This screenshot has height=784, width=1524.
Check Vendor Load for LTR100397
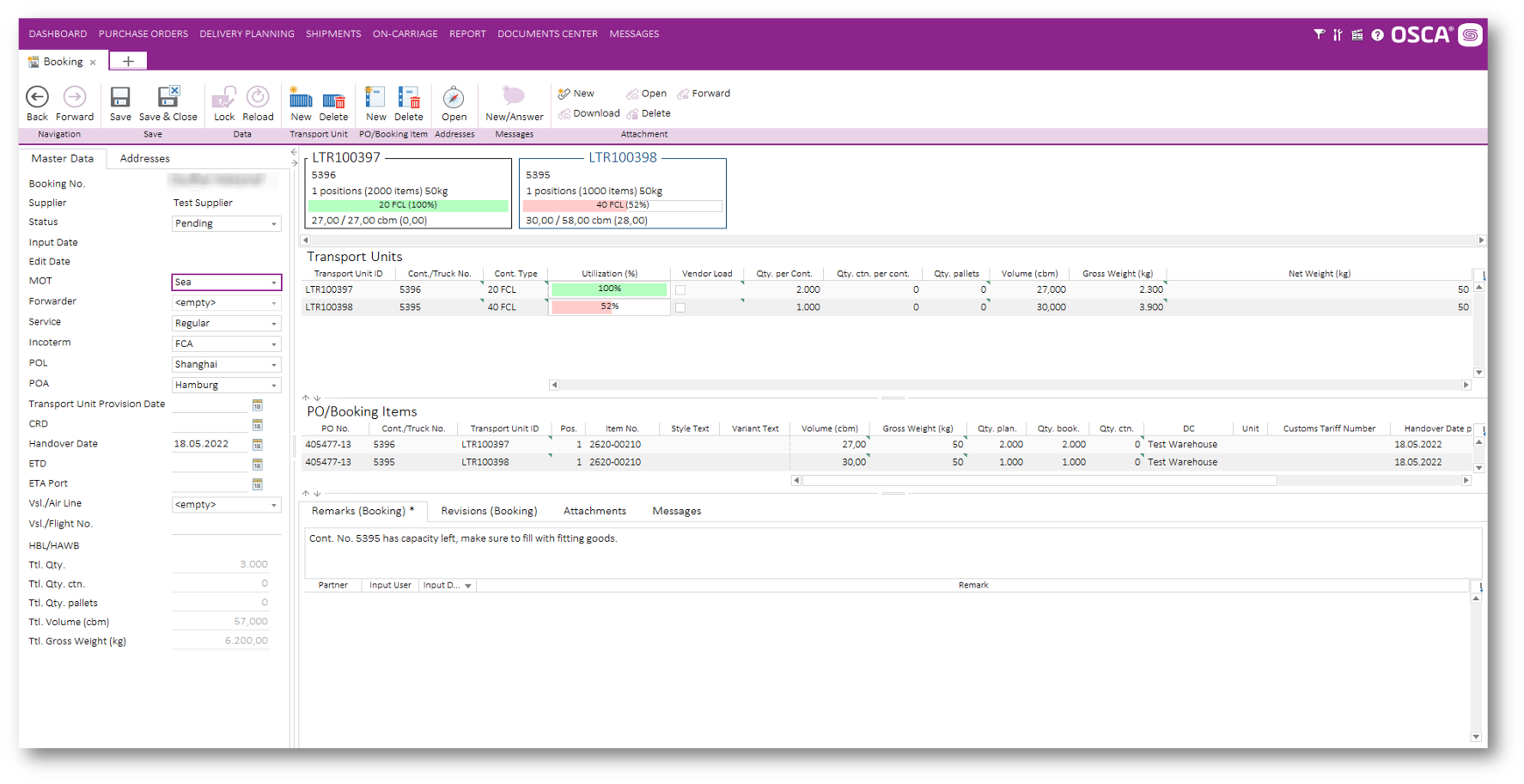[680, 289]
